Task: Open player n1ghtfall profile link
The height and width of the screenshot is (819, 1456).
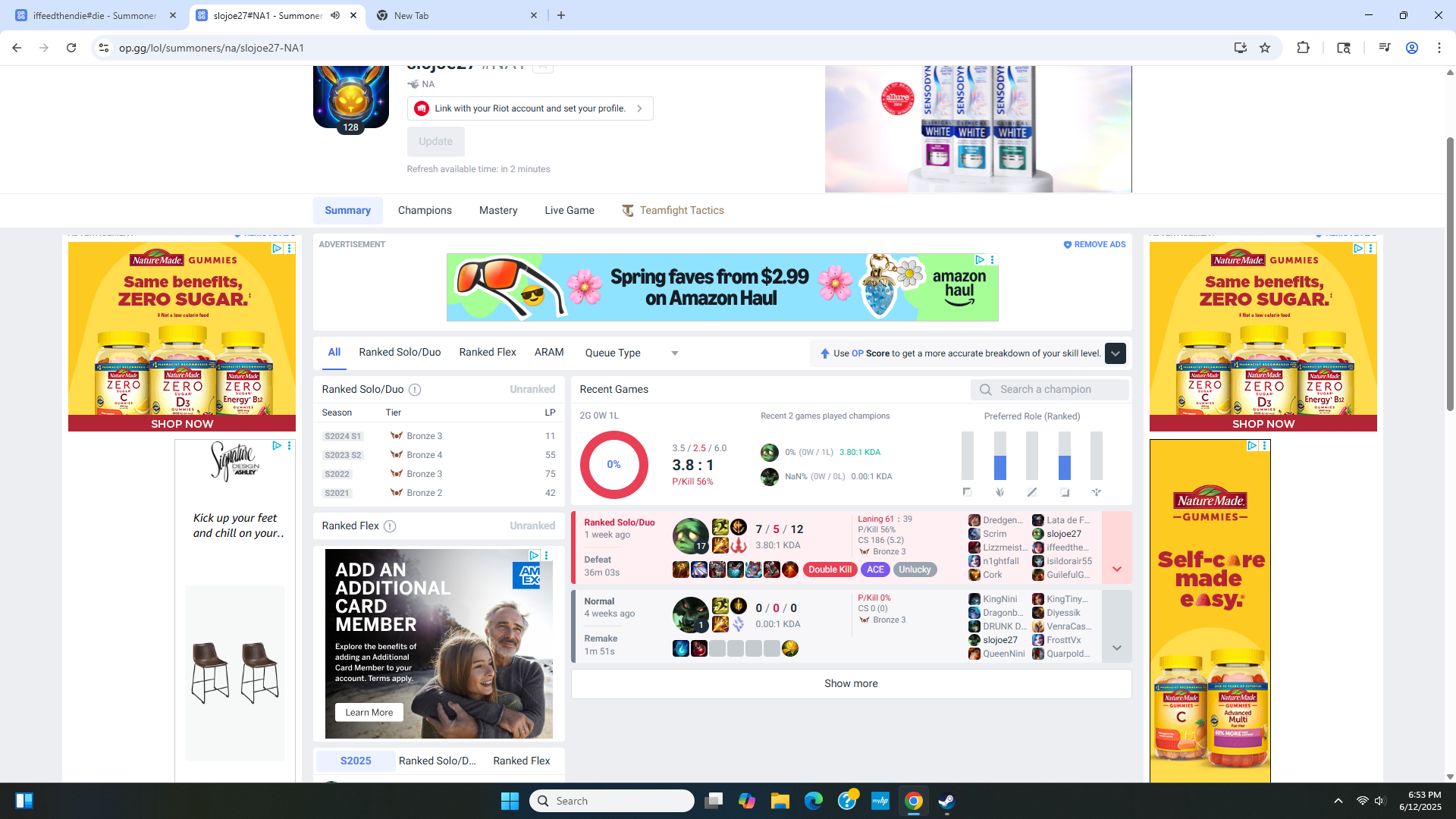Action: click(x=1001, y=562)
